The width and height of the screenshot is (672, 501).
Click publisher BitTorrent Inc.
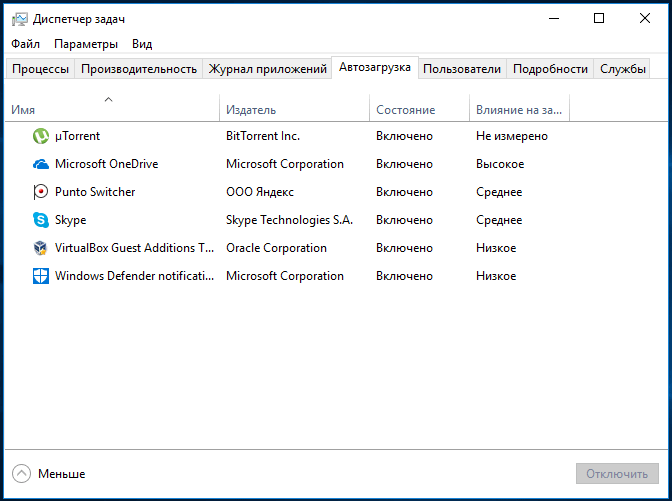(263, 136)
